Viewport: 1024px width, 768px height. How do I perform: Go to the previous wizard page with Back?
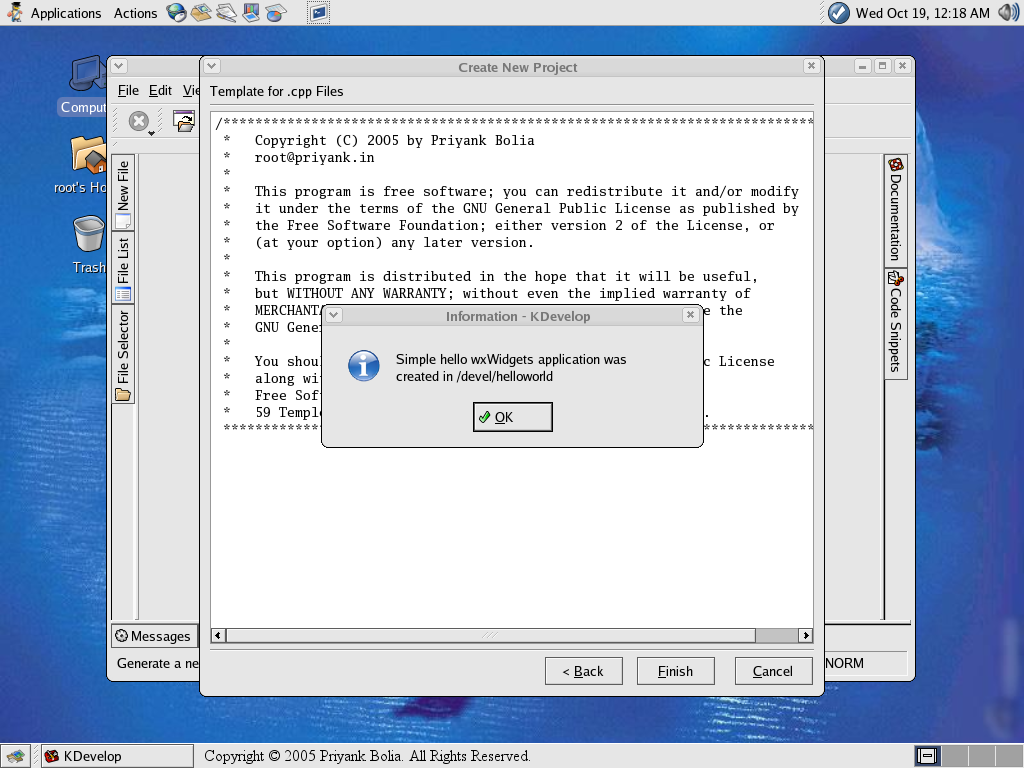tap(584, 671)
